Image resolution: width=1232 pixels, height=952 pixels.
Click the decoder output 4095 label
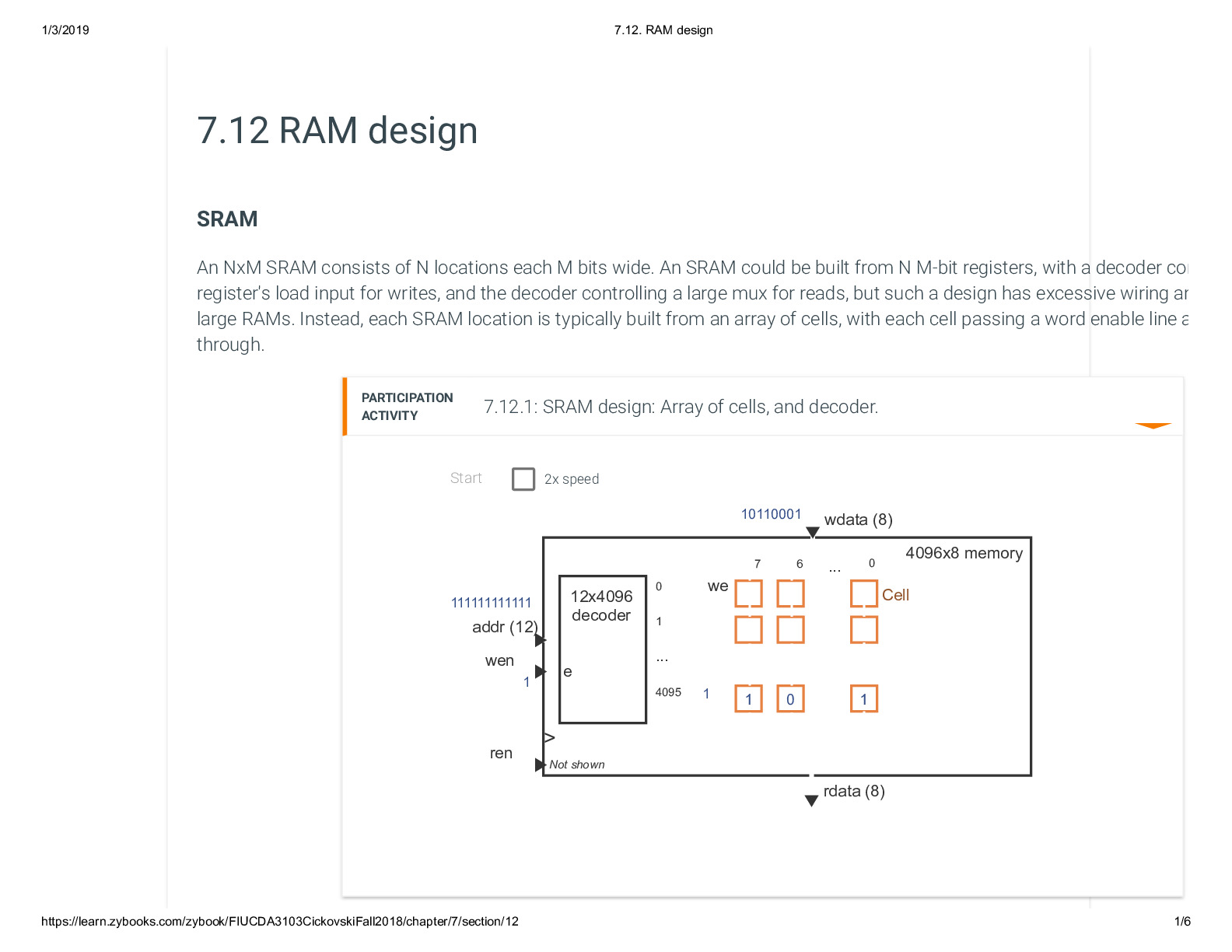(668, 692)
